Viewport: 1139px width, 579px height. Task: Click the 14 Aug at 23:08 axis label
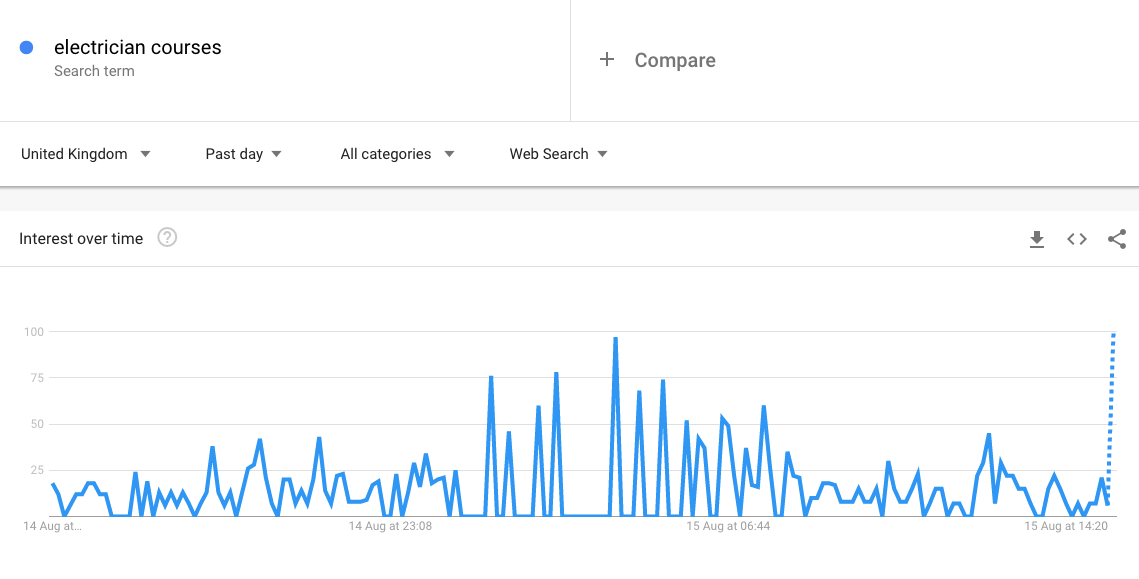pyautogui.click(x=390, y=525)
